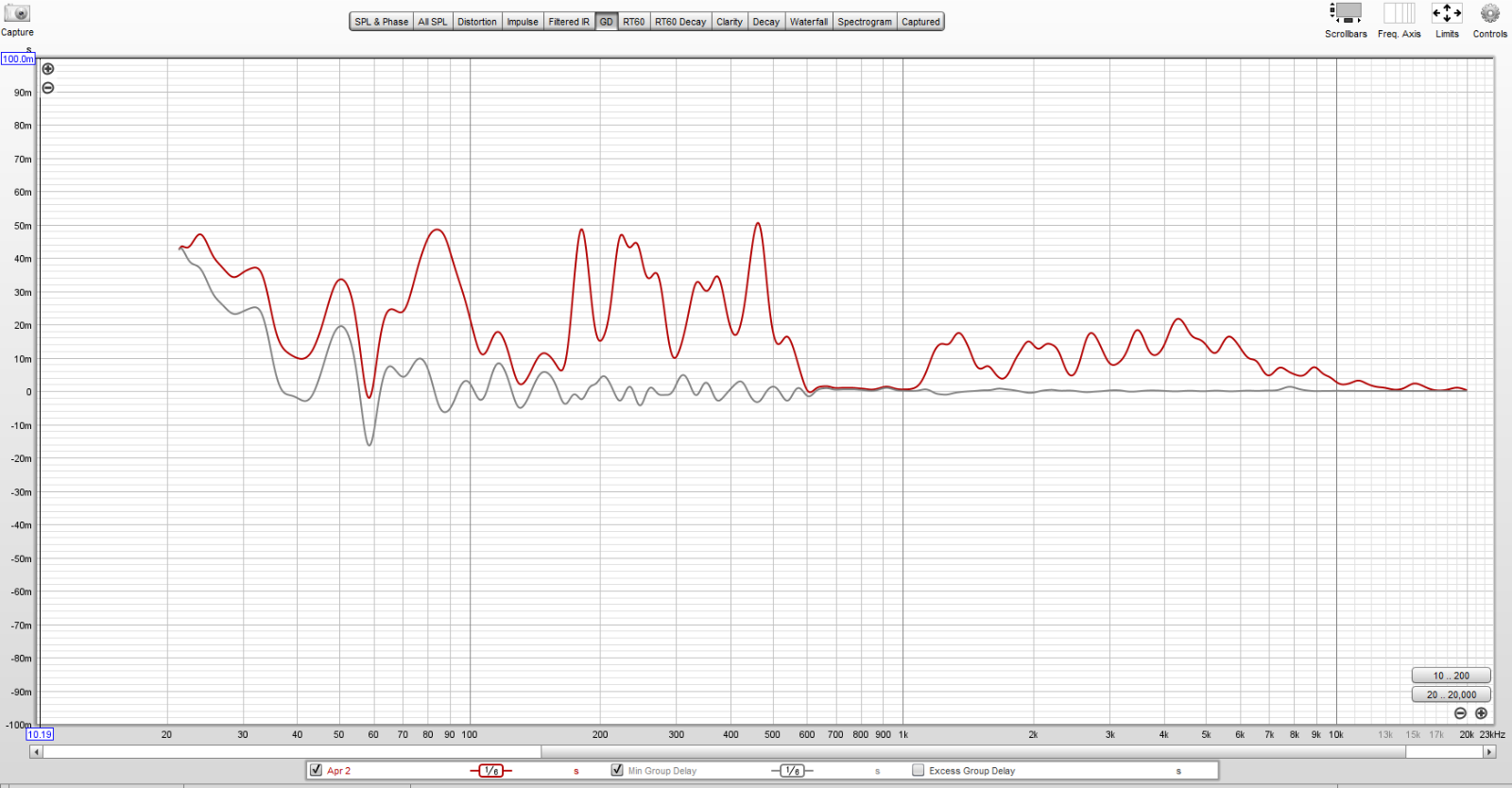The image size is (1512, 788).
Task: Set frequency range to 20..20,000
Action: (1451, 694)
